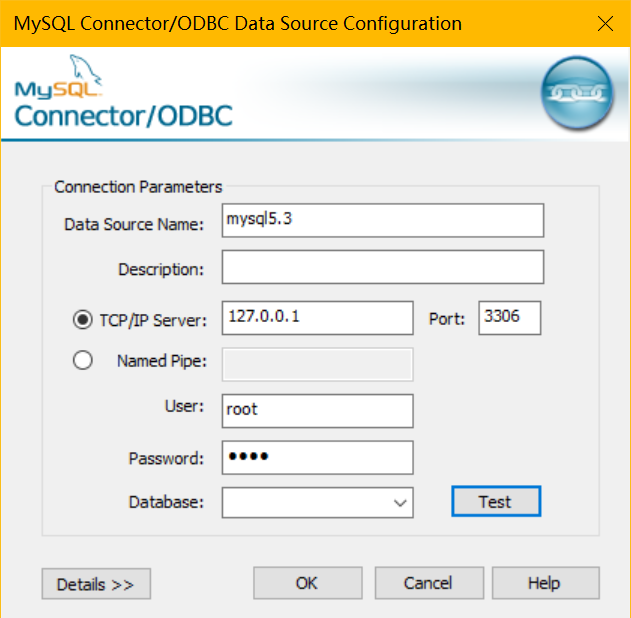The image size is (631, 618).
Task: Click the empty Description field
Action: (383, 267)
